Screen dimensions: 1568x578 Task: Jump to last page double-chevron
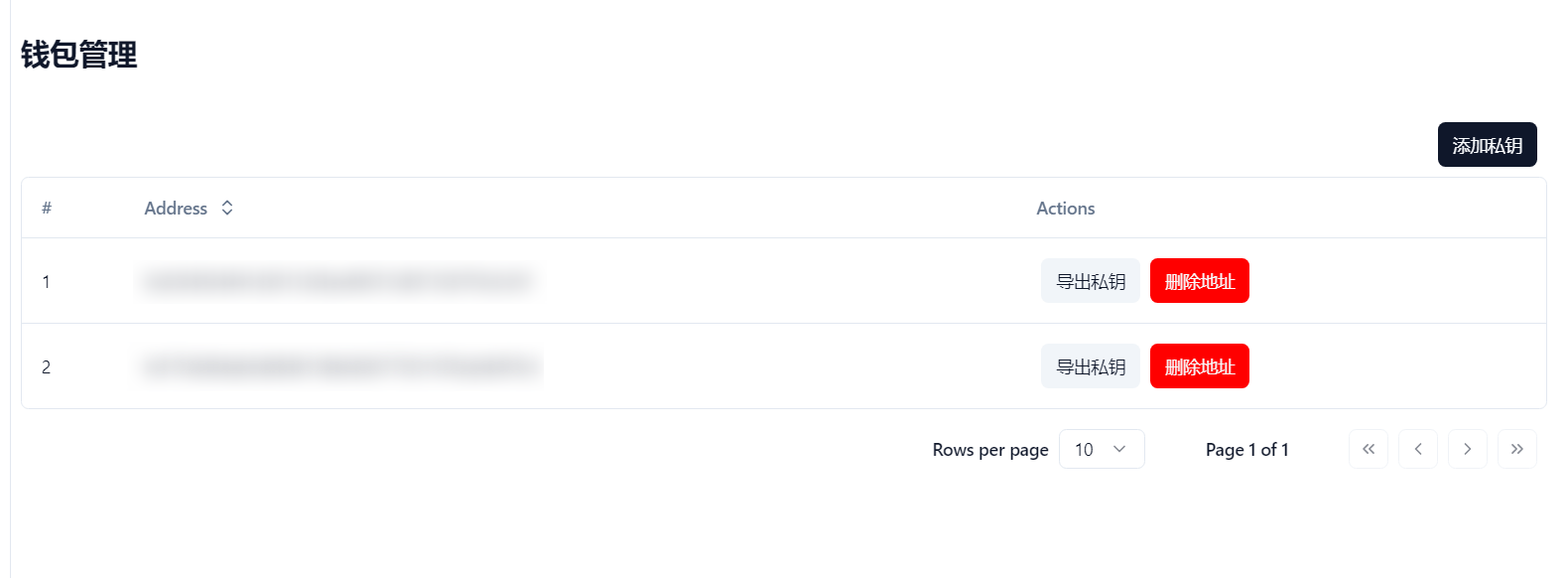click(x=1517, y=449)
